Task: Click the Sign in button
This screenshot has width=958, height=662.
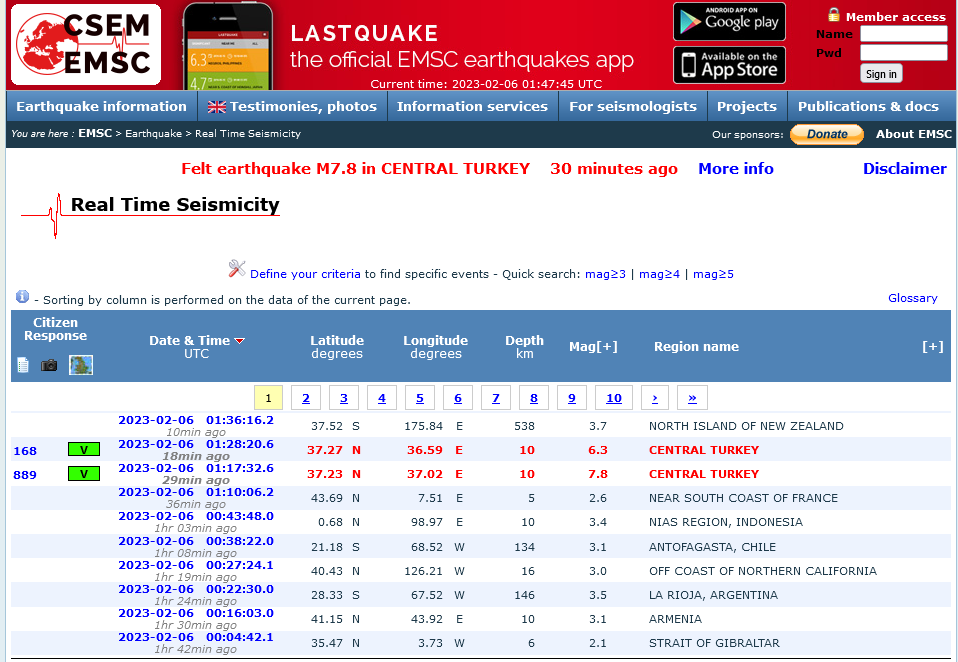Action: [881, 74]
